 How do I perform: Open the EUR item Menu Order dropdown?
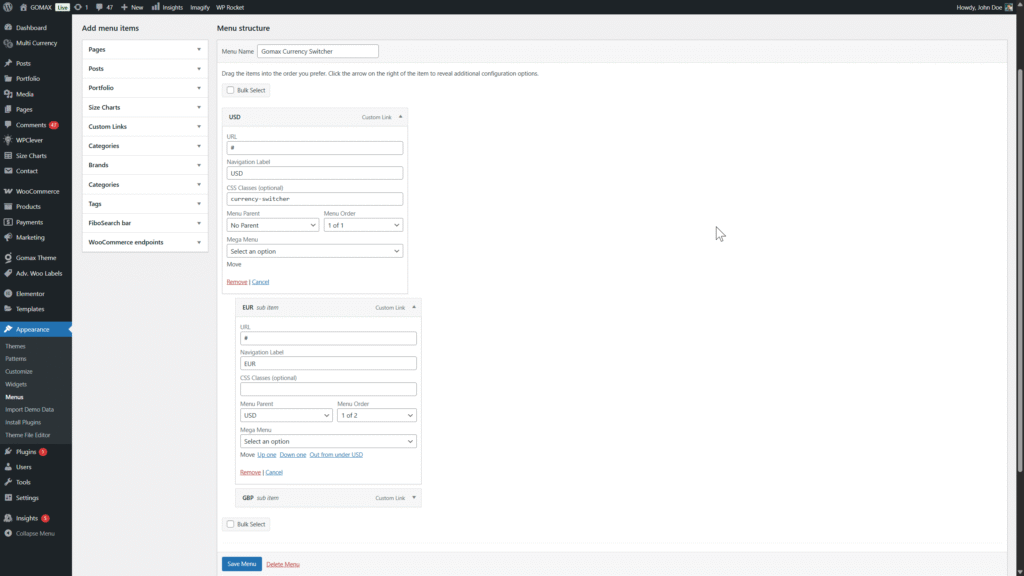pos(377,415)
